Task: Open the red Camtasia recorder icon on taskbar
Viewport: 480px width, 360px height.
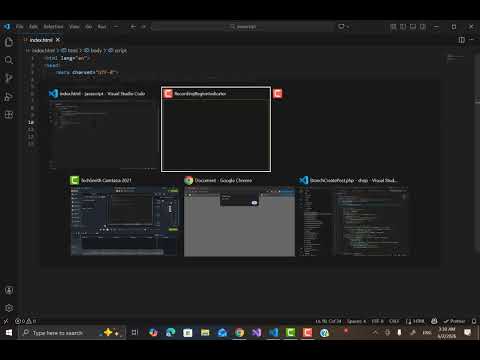Action: (307, 333)
